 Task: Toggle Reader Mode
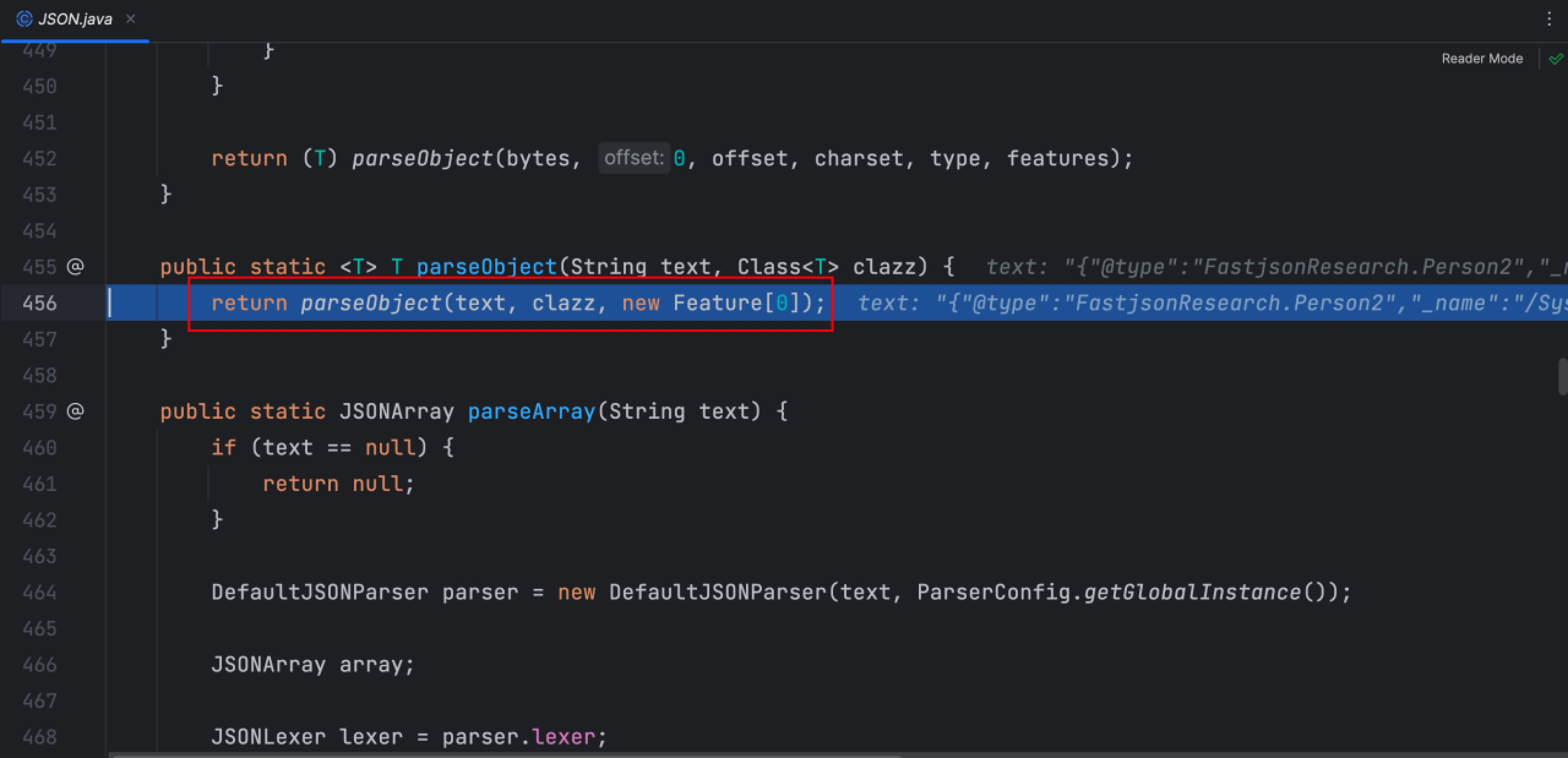(1482, 59)
